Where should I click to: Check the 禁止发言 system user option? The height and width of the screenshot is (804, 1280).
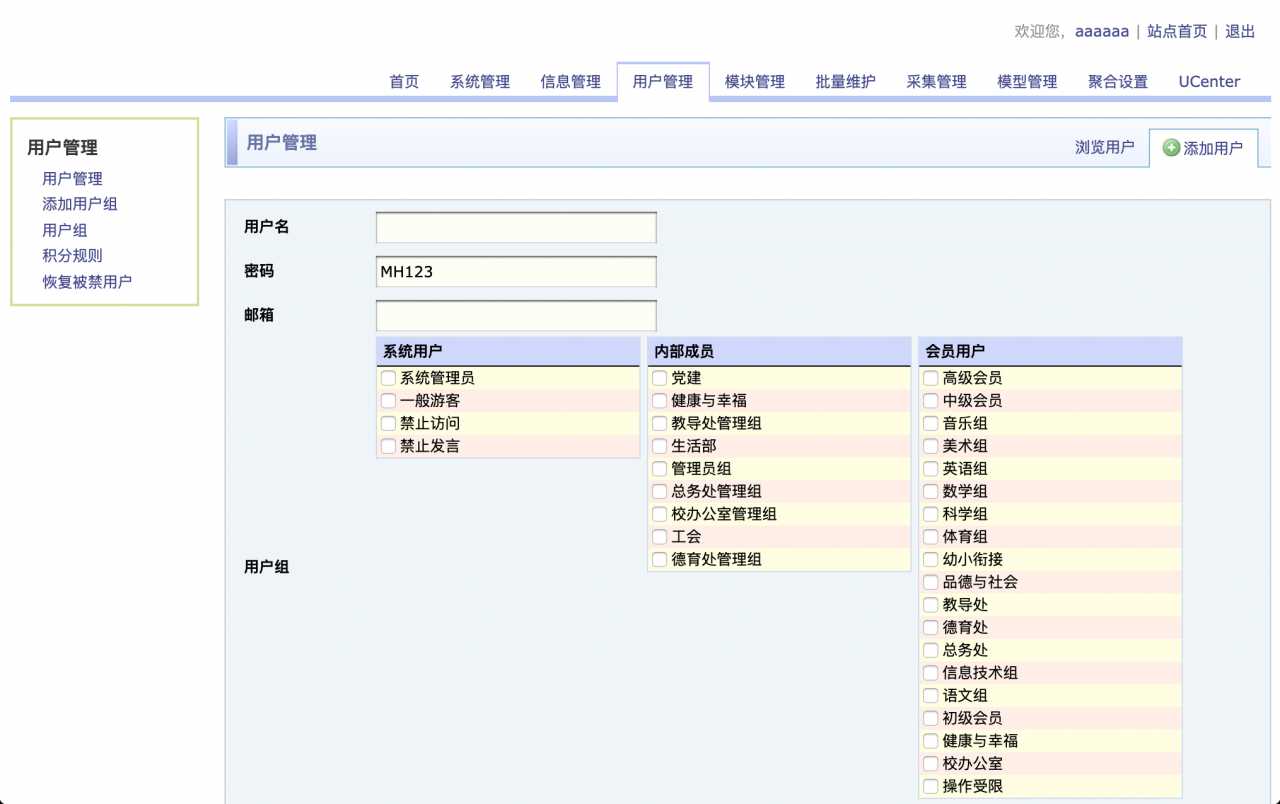tap(388, 446)
